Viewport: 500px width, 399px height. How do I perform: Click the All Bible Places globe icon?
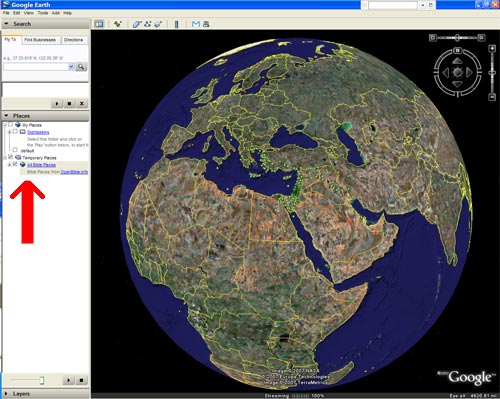[x=23, y=164]
